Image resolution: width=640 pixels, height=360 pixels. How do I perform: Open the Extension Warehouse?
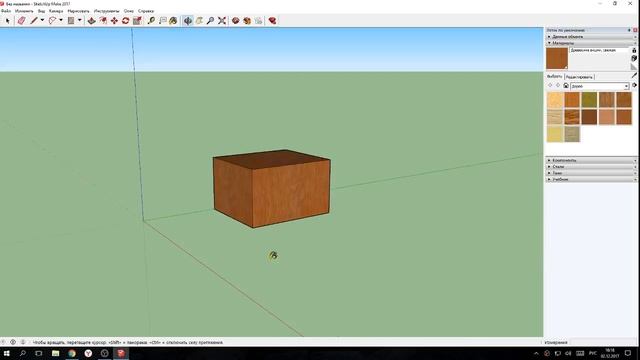tap(247, 20)
